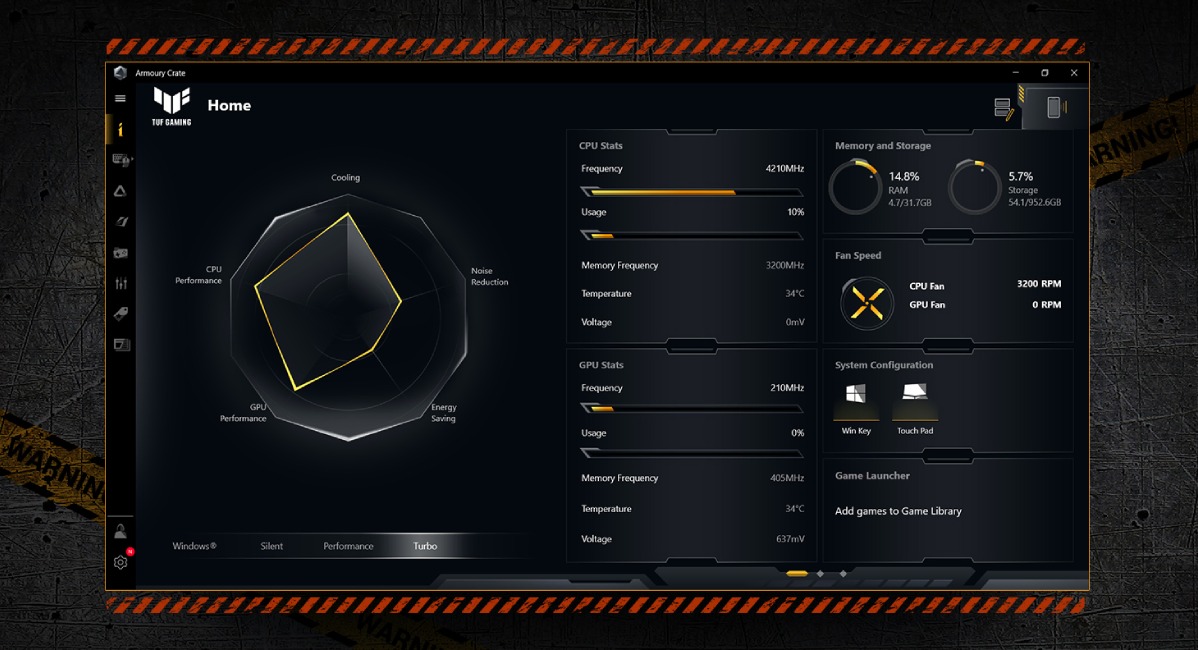Click the GPU Usage bar
The width and height of the screenshot is (1198, 650).
pyautogui.click(x=691, y=453)
